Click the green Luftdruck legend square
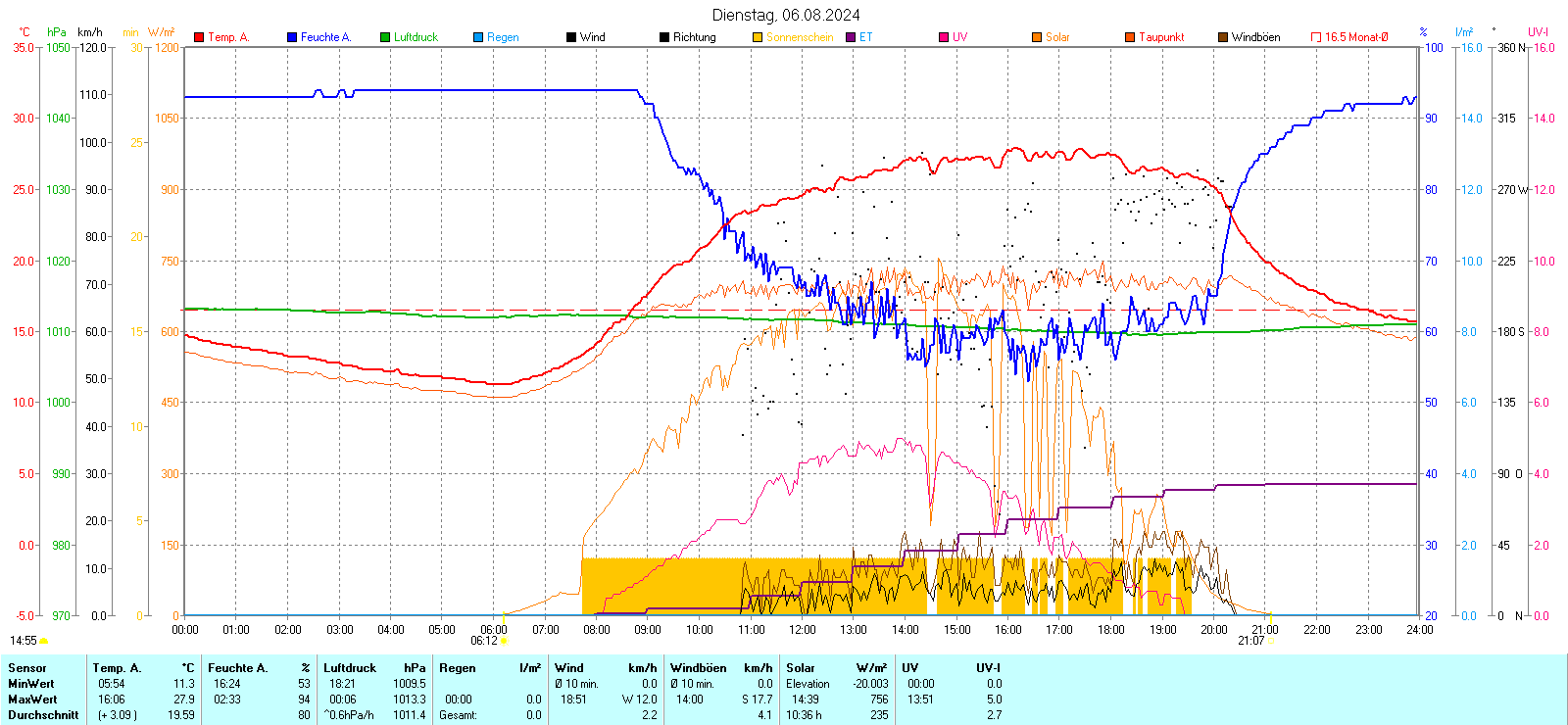 (385, 37)
